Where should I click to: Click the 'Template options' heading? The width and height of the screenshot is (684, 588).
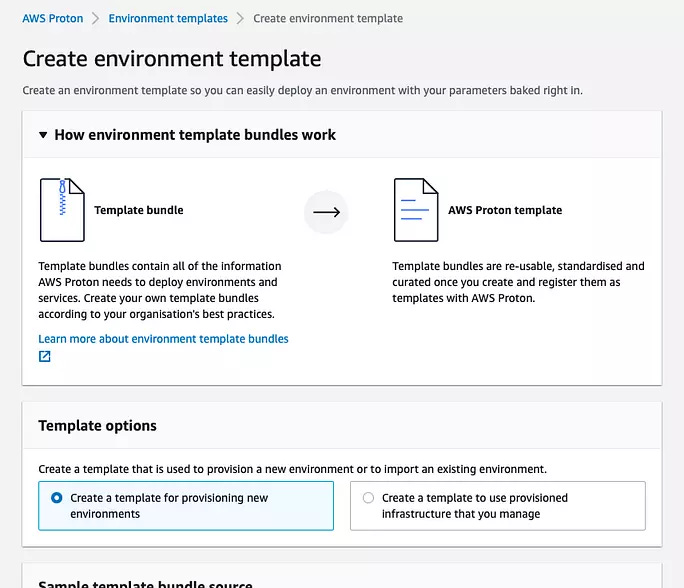(x=97, y=426)
